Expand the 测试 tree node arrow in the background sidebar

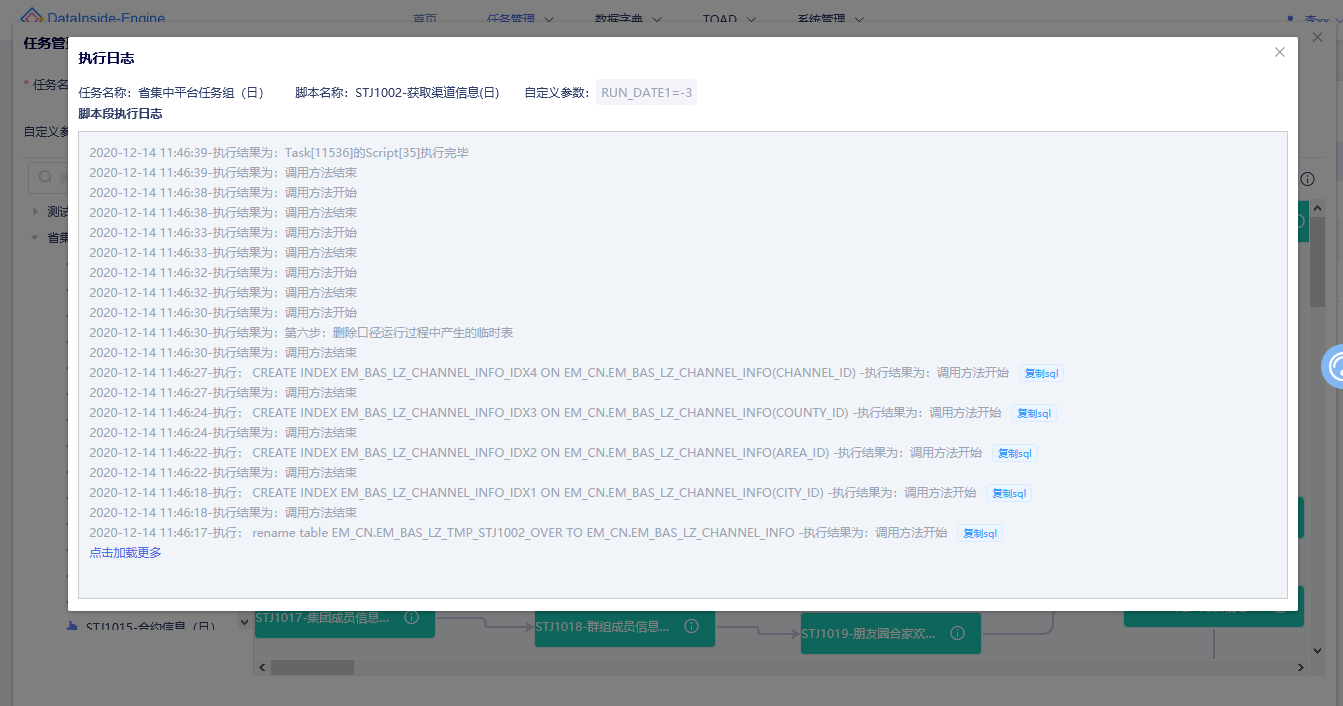[x=35, y=212]
